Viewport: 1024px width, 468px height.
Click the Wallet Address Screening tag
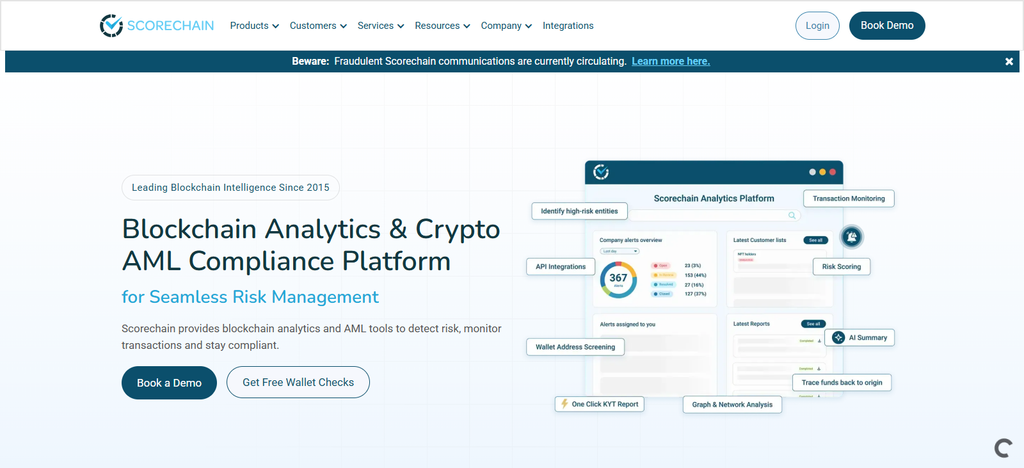pyautogui.click(x=575, y=347)
